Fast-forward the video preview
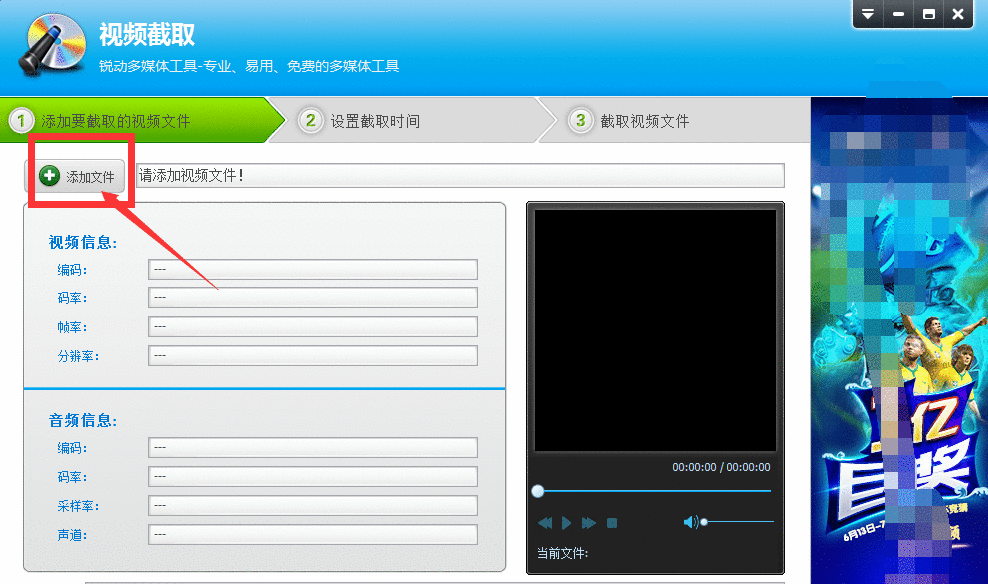This screenshot has width=988, height=584. point(588,522)
